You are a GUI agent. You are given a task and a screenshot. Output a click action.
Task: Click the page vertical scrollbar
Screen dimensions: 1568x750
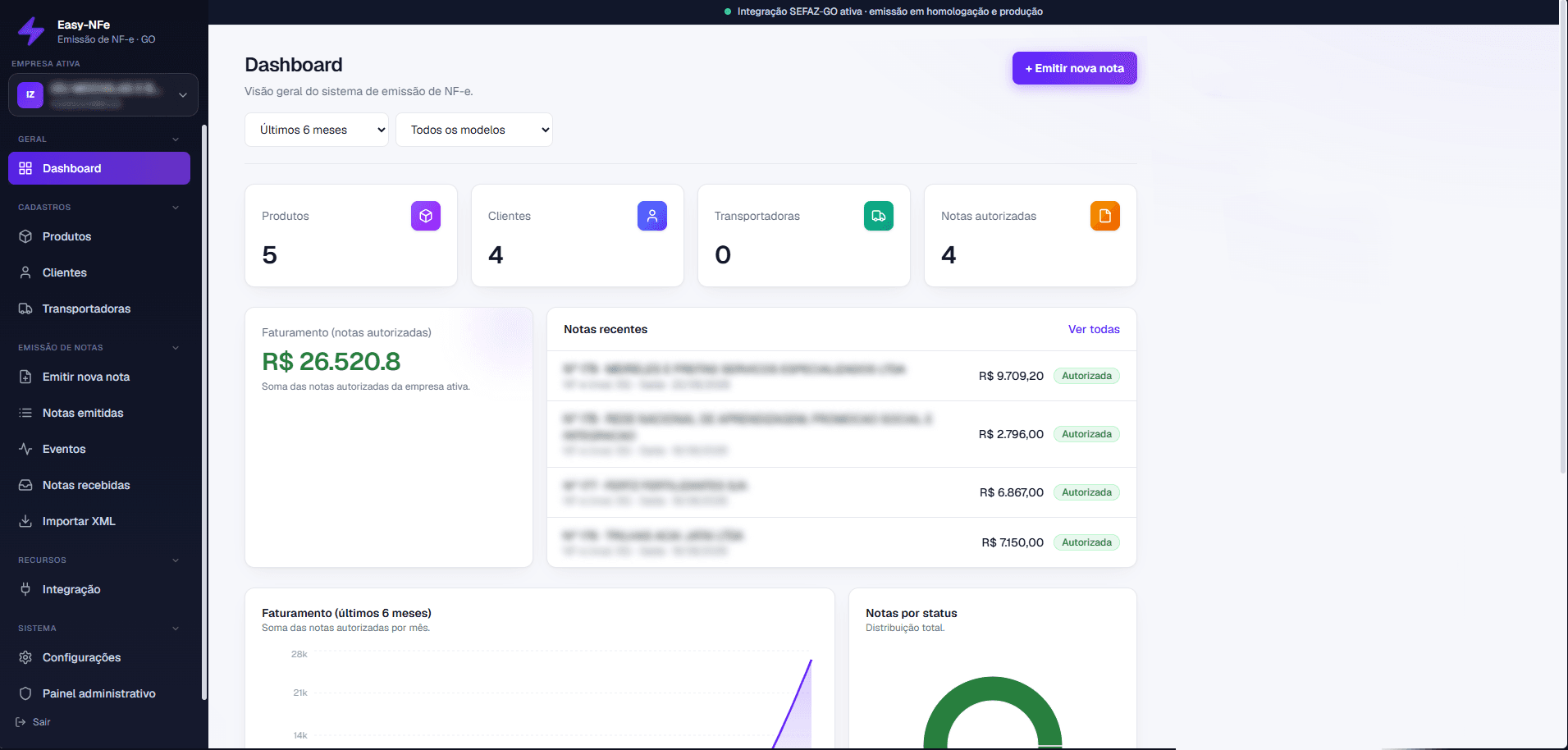1563,238
